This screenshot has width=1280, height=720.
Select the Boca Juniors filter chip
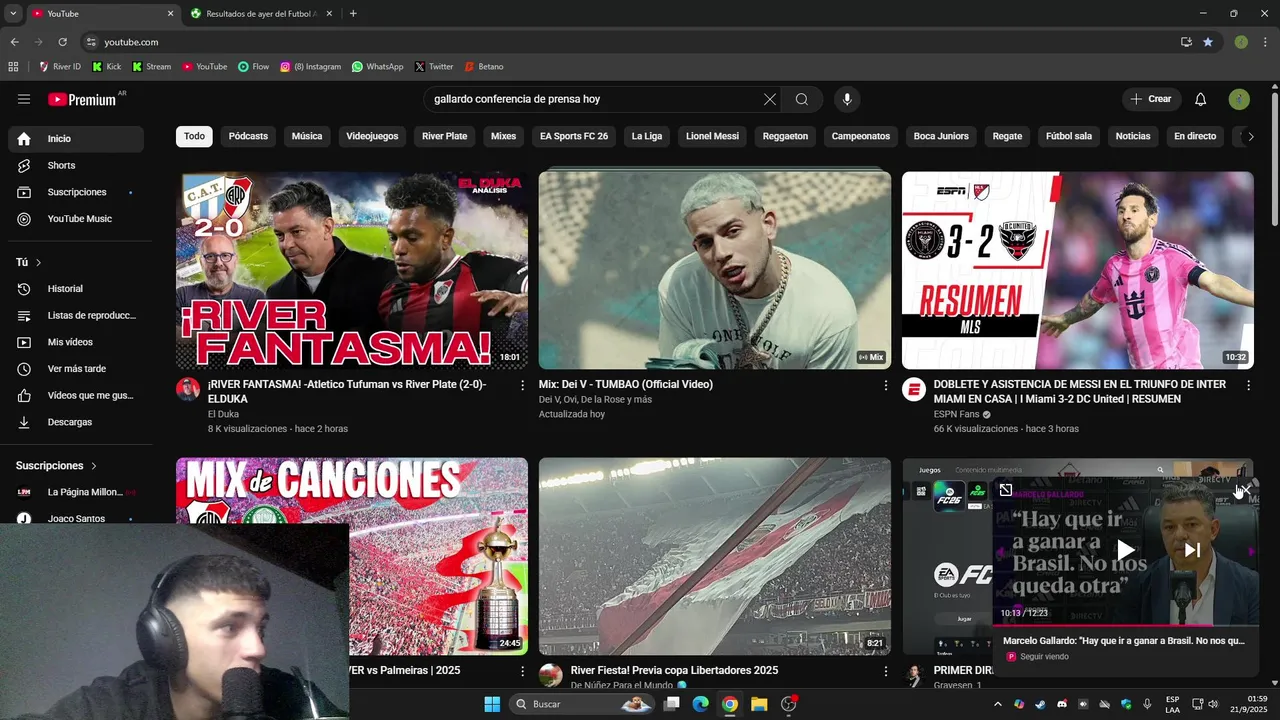coord(941,136)
